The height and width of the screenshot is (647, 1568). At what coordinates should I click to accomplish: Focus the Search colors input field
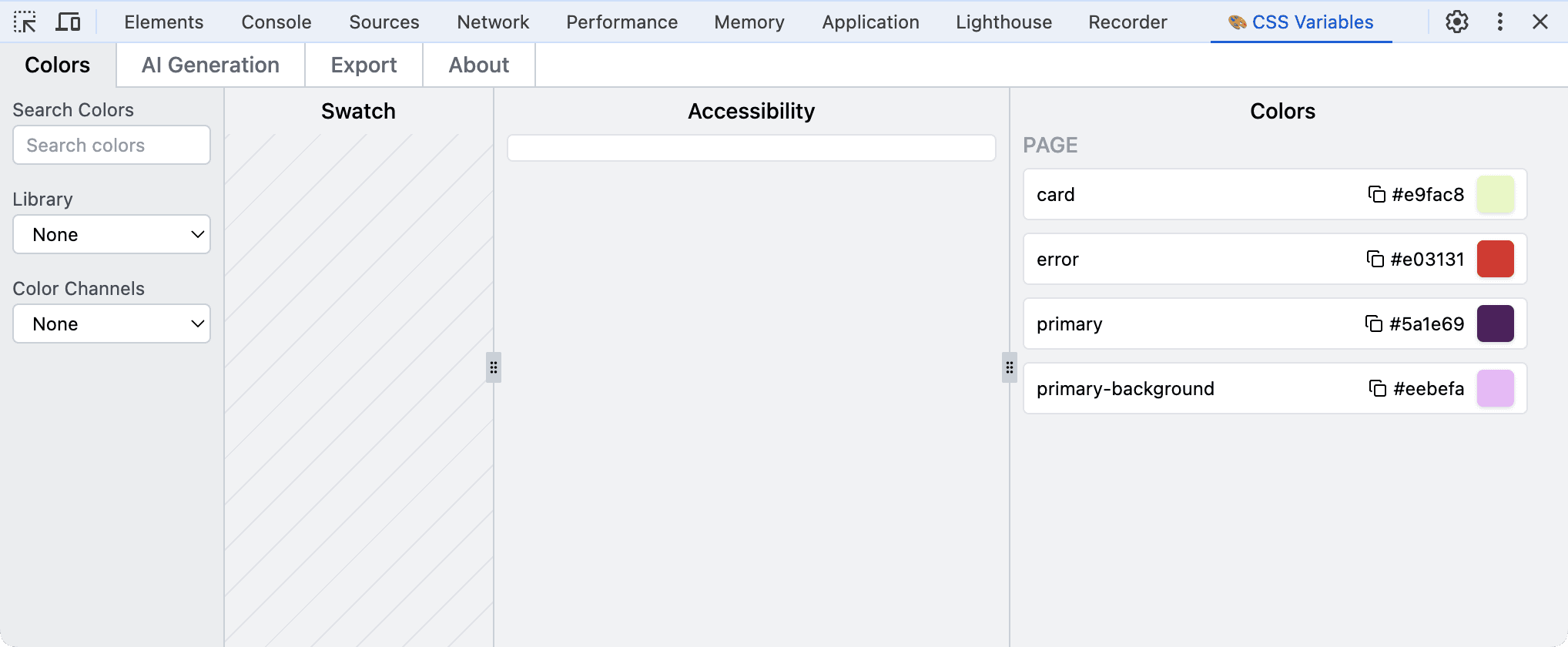(x=112, y=146)
